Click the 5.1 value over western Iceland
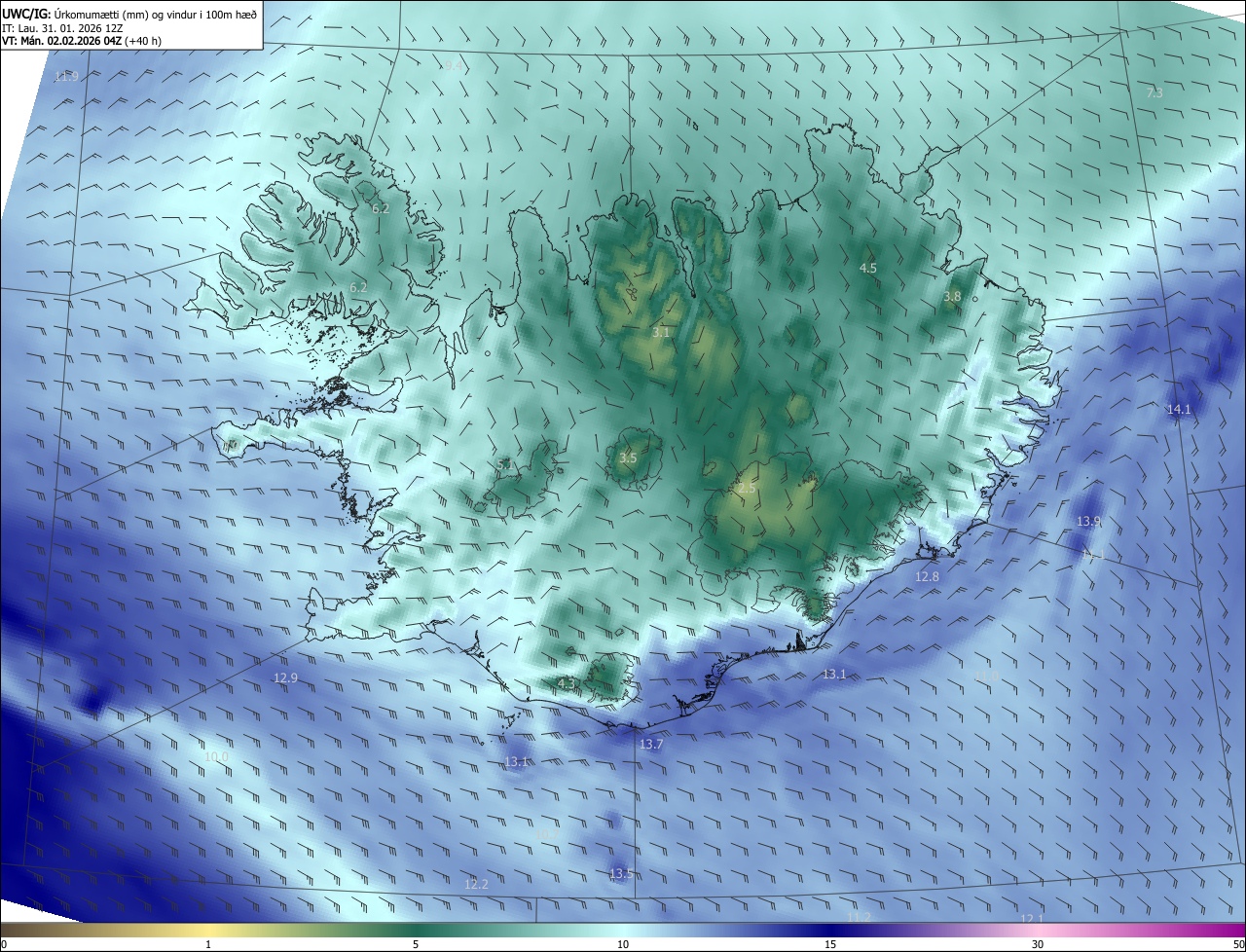The height and width of the screenshot is (952, 1246). click(x=505, y=465)
